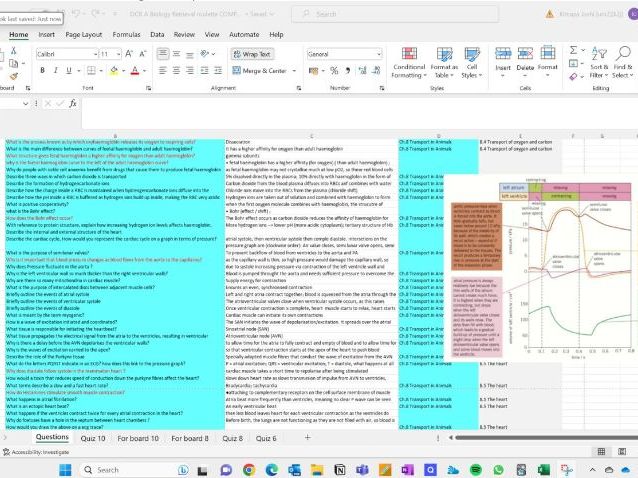
Task: Switch to the Quiz 10 sheet
Action: point(93,438)
